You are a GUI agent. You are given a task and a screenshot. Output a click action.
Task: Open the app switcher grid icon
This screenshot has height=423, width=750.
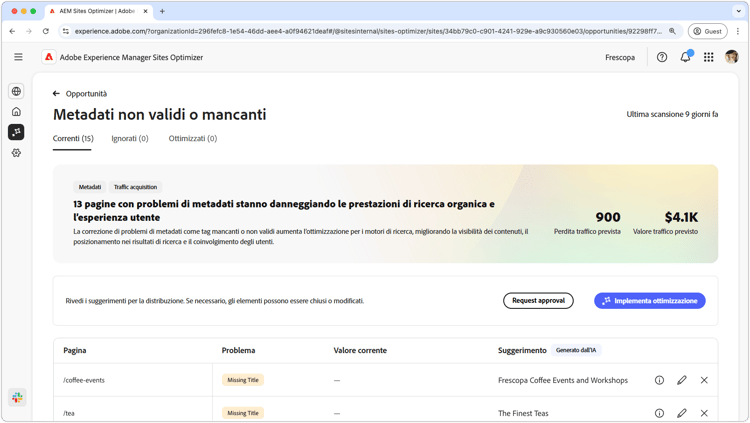click(x=708, y=57)
